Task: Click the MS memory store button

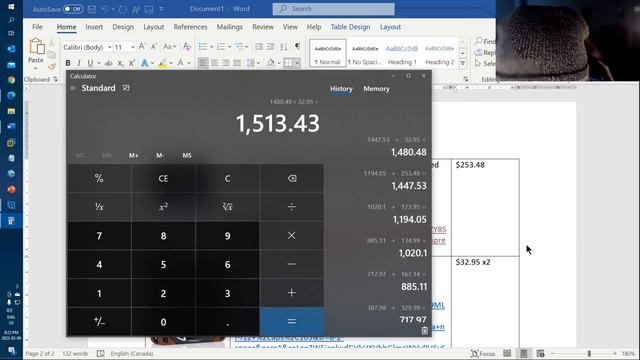Action: coord(187,156)
